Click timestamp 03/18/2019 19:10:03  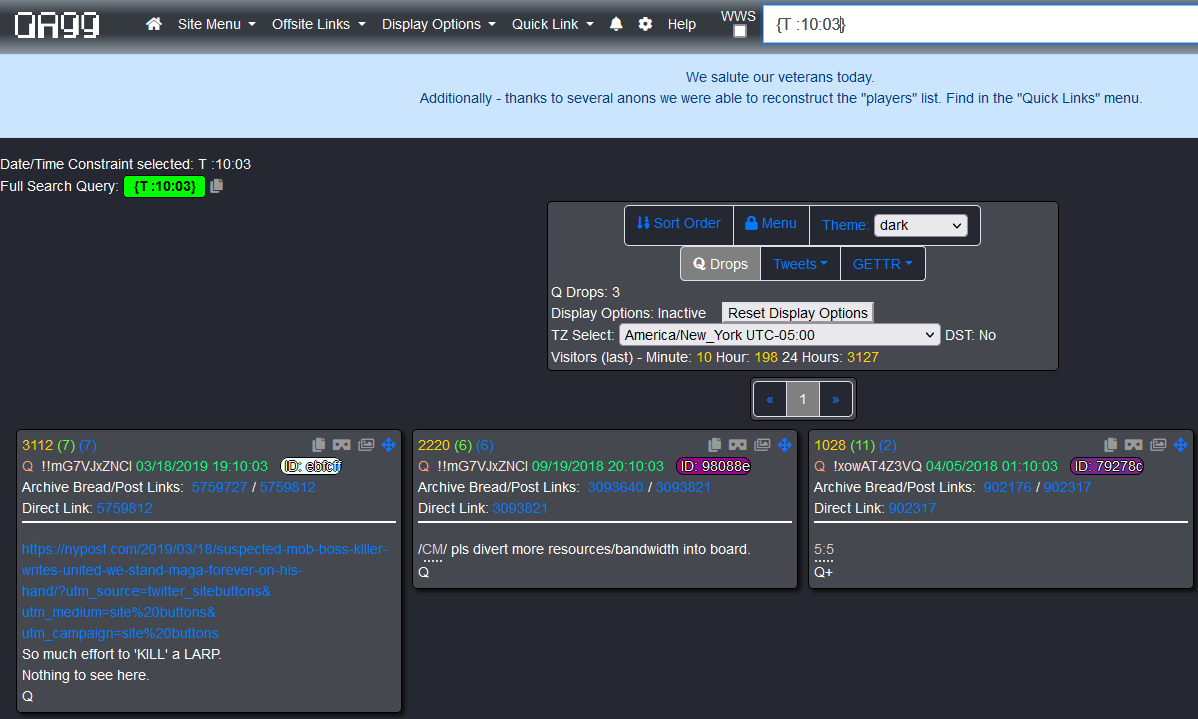(202, 466)
